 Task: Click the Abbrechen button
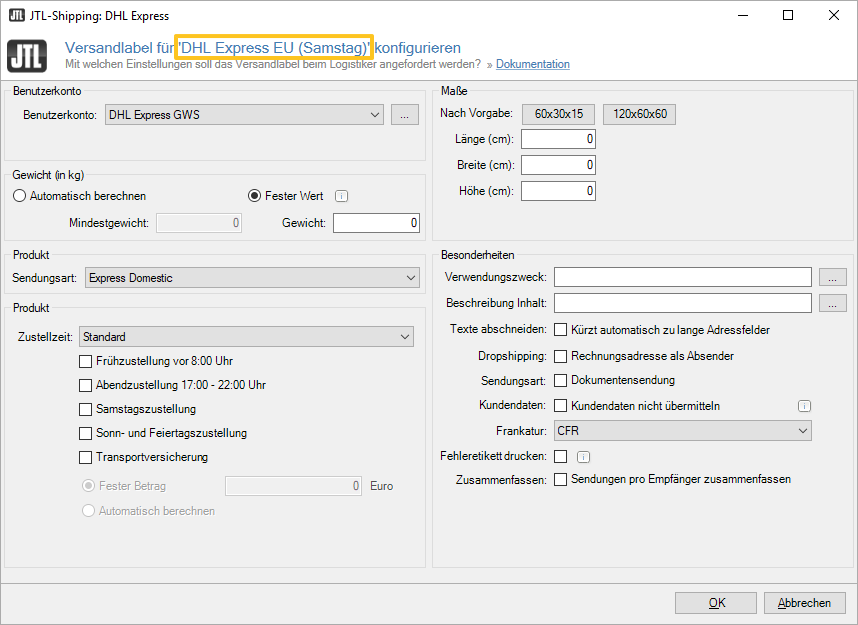pos(804,603)
